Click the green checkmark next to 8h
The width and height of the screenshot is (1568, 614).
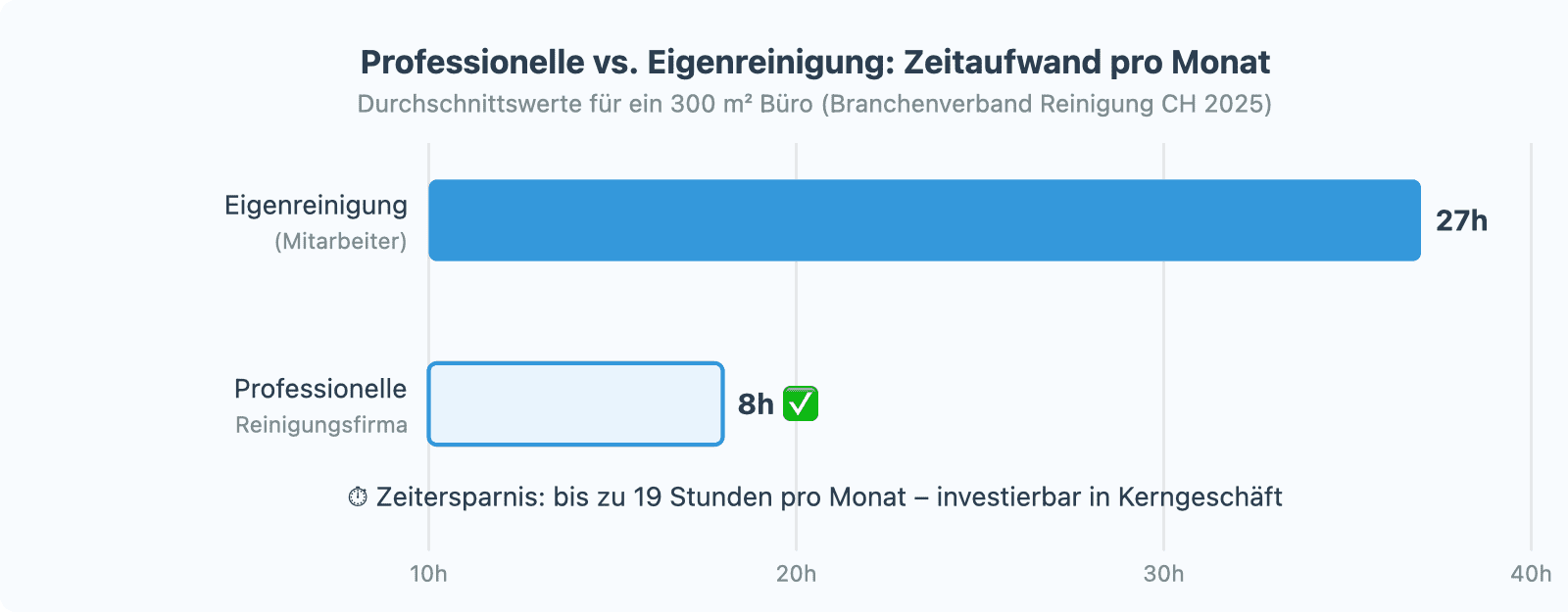tap(801, 403)
